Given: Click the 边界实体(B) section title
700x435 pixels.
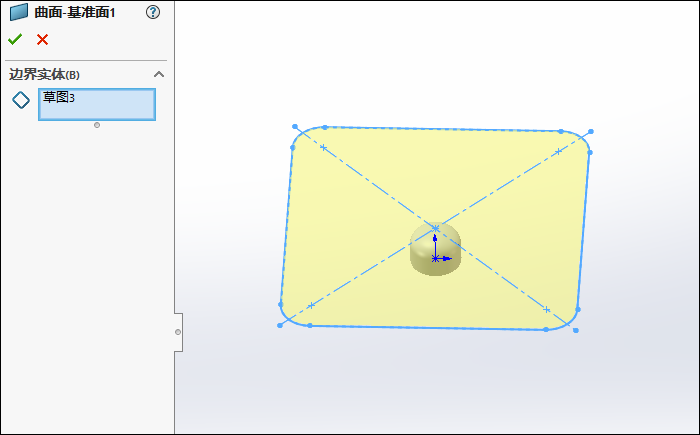Looking at the screenshot, I should pos(44,74).
